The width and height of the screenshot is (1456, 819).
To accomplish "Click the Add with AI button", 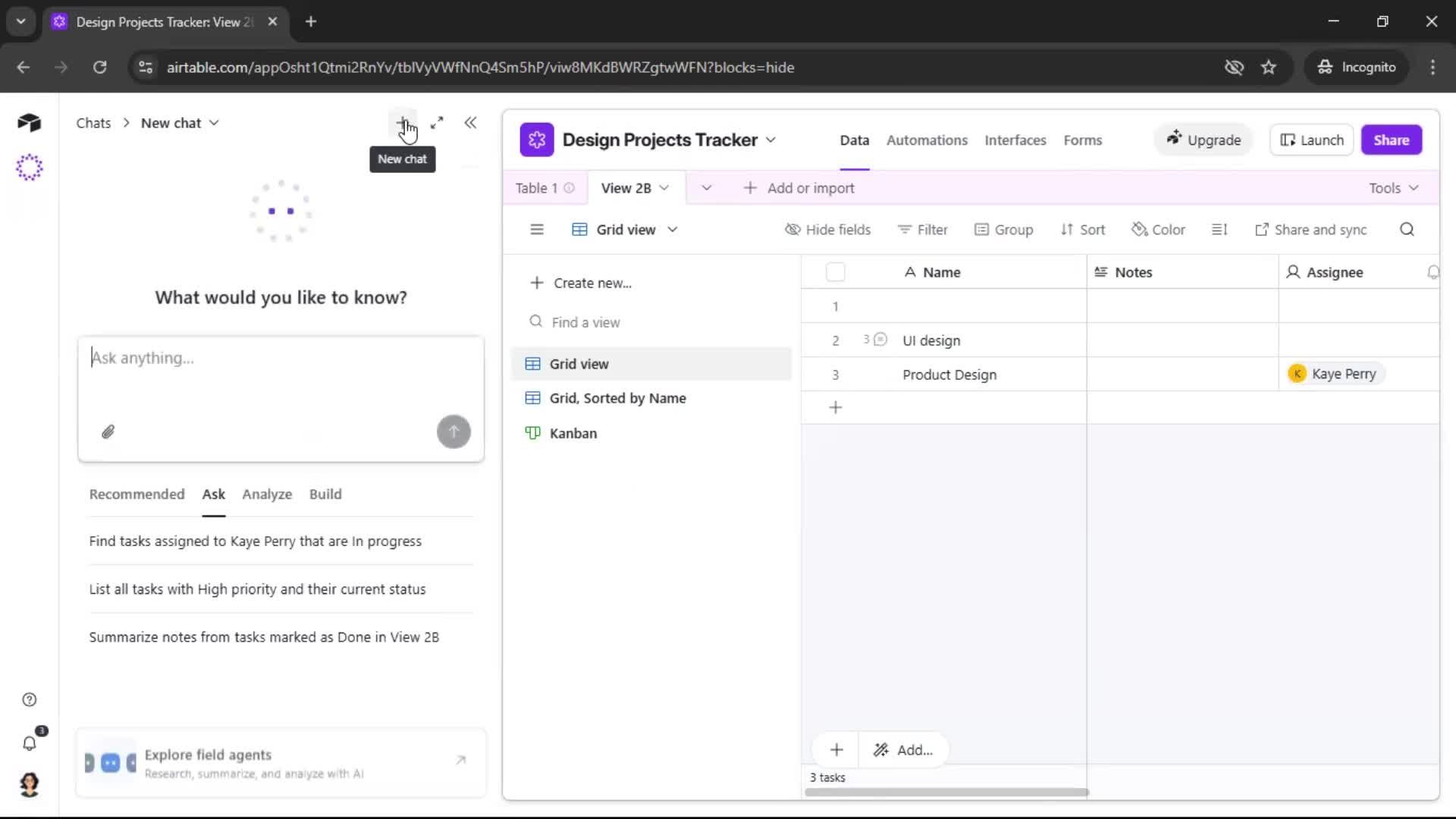I will [903, 750].
